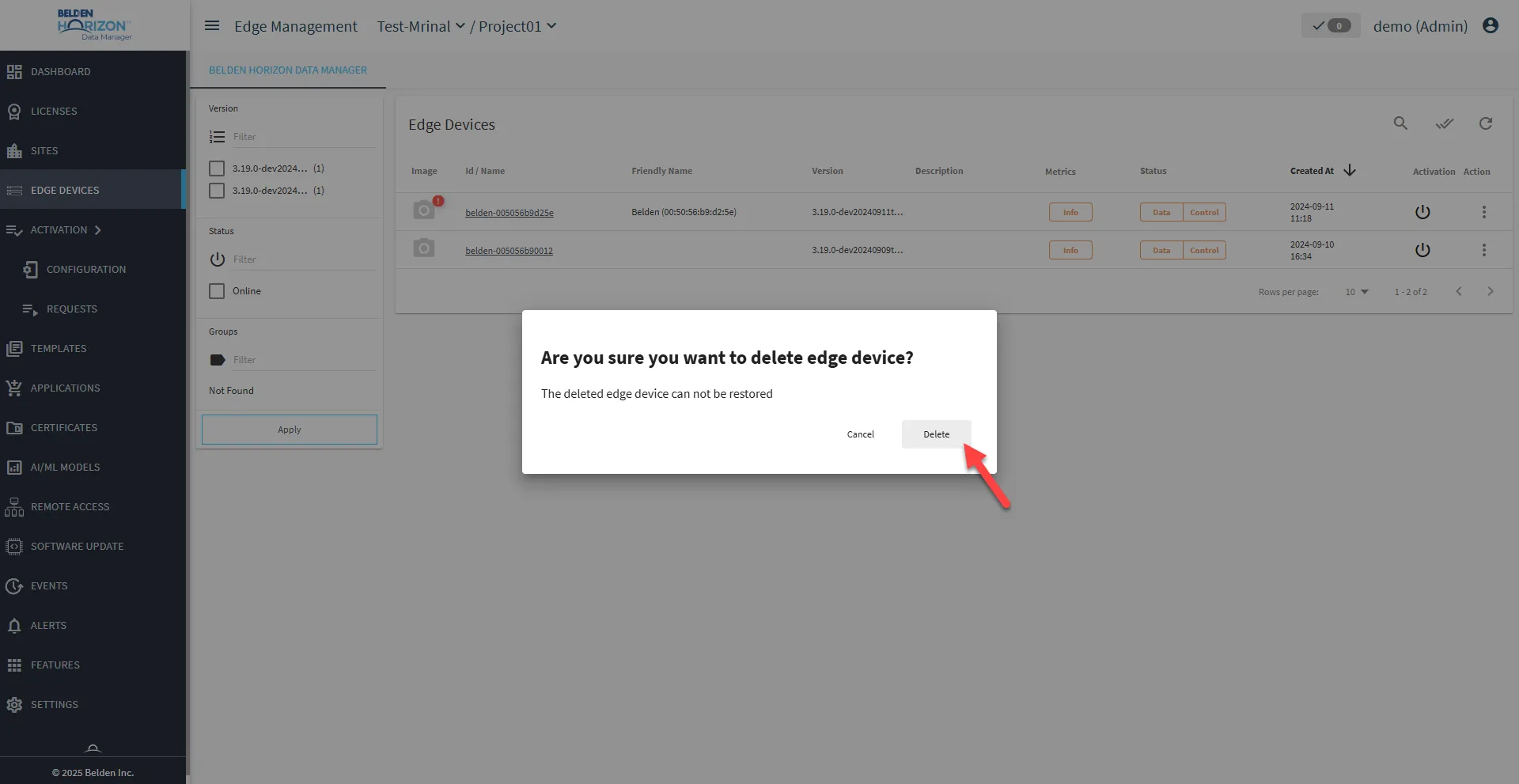Confirm deletion with the Delete button

(936, 434)
